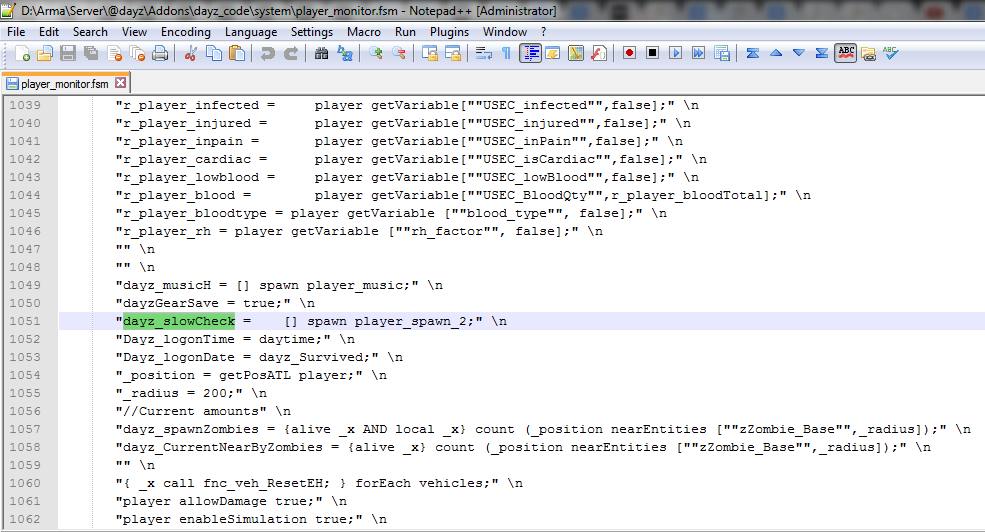The image size is (985, 532).
Task: Click "_radius = 200;" text
Action: (178, 393)
